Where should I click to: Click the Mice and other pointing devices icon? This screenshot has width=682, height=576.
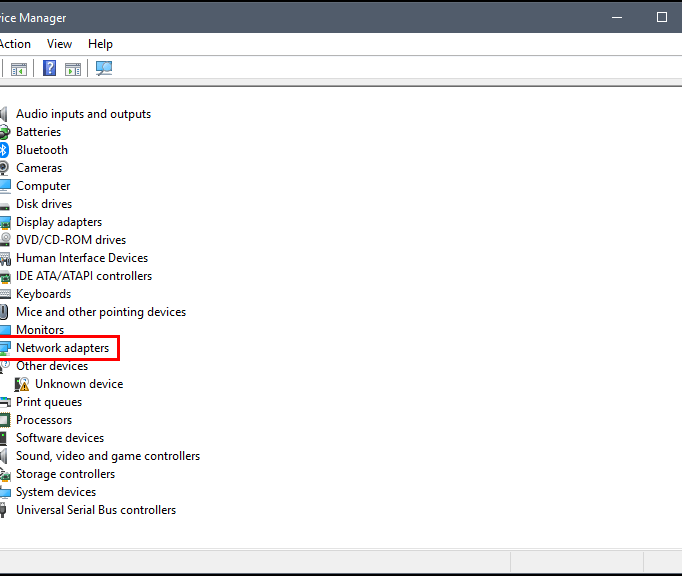4,312
